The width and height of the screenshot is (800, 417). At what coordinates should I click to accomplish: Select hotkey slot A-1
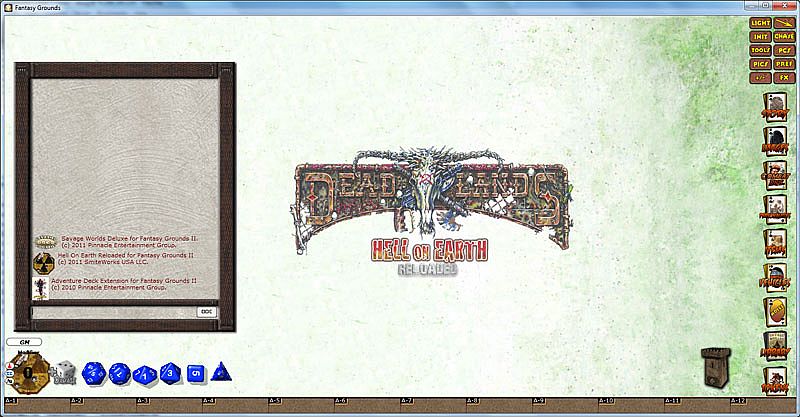[x=37, y=405]
